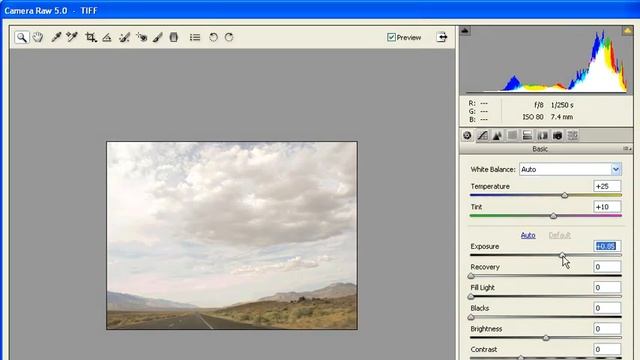
Task: Select the Color Sampler tool
Action: [72, 38]
